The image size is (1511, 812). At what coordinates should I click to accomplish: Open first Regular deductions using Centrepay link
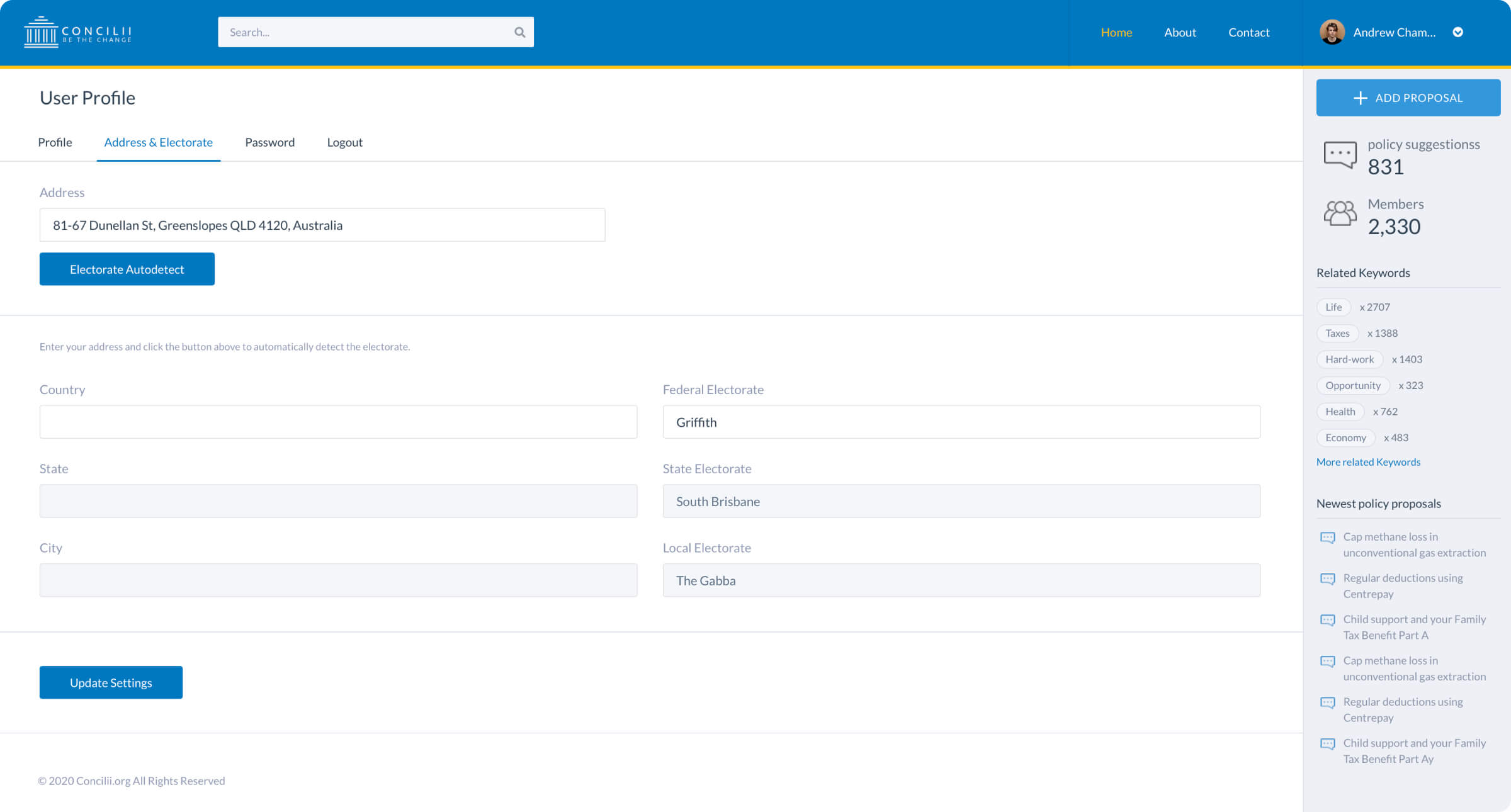tap(1403, 586)
